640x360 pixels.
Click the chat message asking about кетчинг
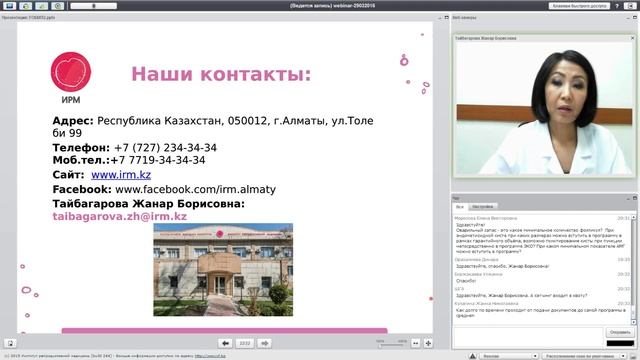[x=521, y=295]
